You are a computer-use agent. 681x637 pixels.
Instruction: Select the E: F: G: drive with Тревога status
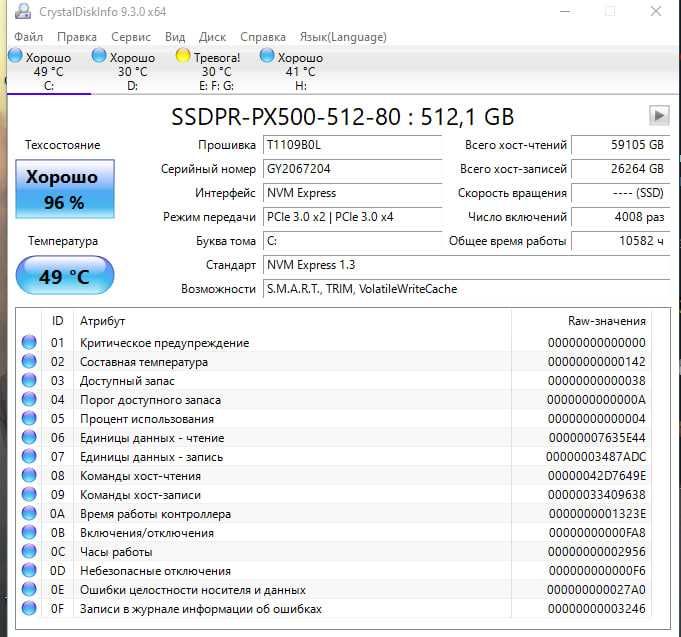coord(216,70)
